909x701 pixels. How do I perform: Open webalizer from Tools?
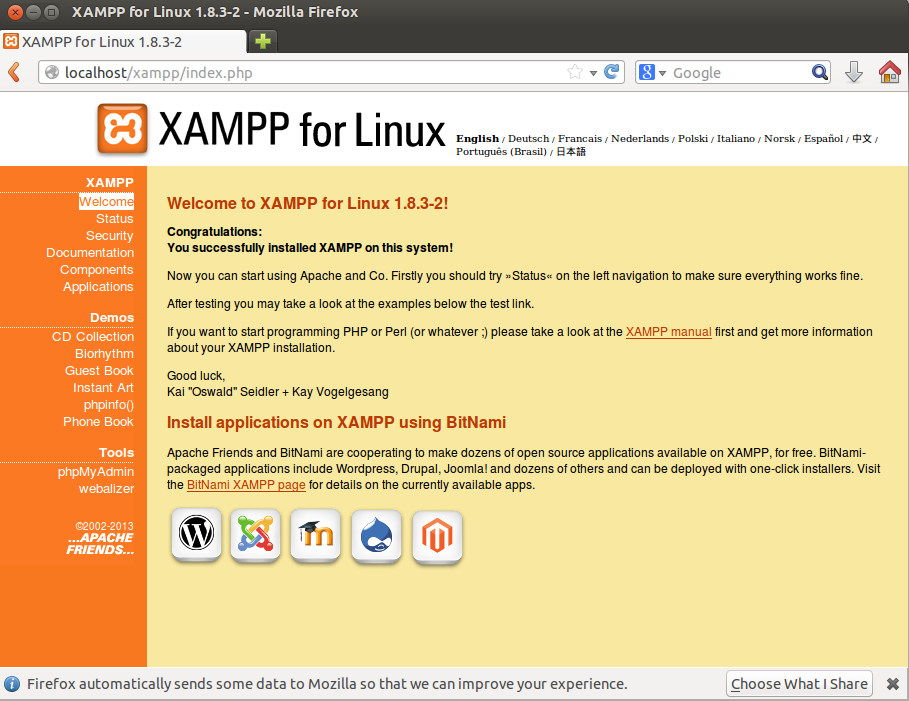point(106,489)
